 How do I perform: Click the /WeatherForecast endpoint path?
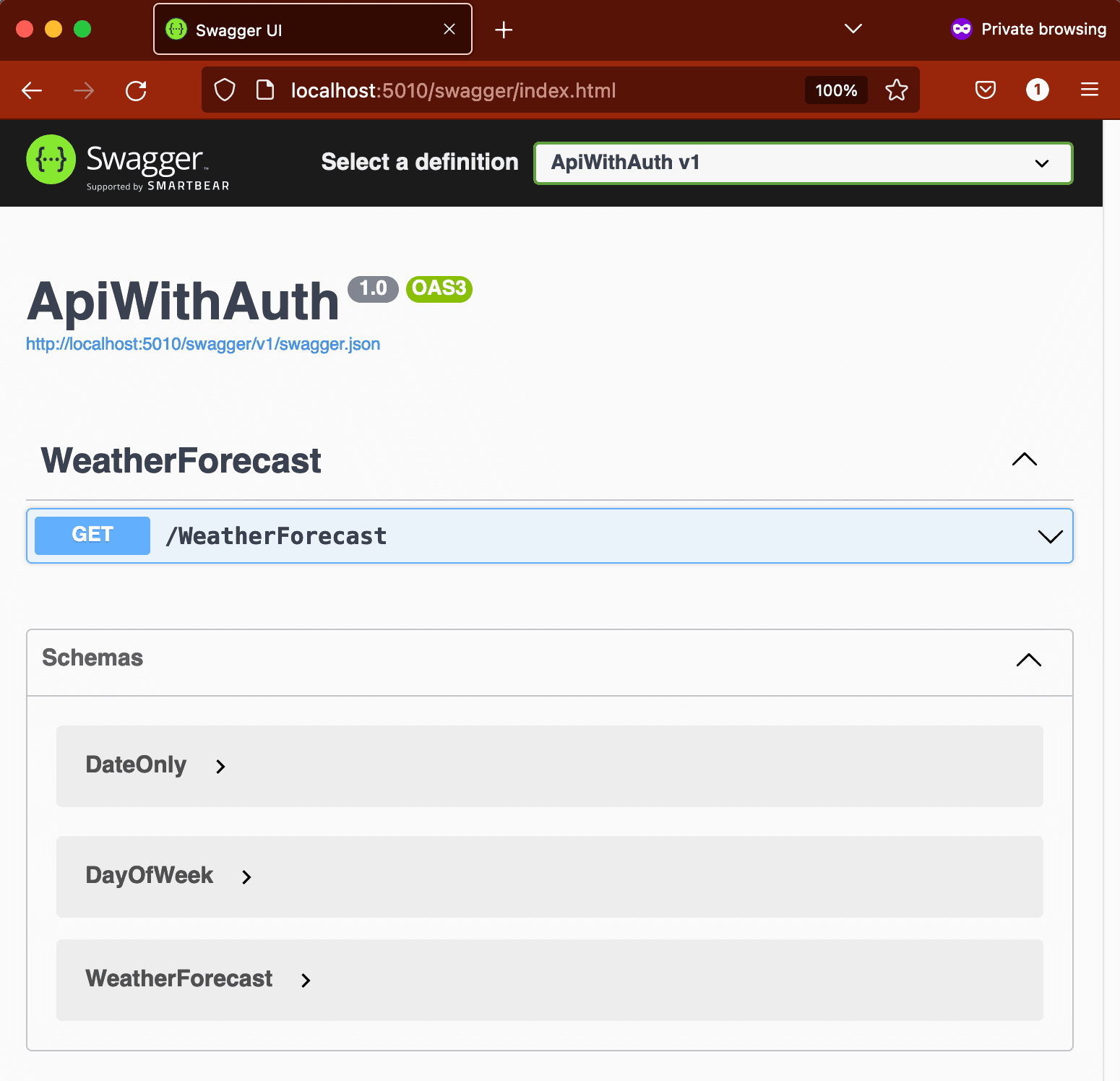click(276, 536)
